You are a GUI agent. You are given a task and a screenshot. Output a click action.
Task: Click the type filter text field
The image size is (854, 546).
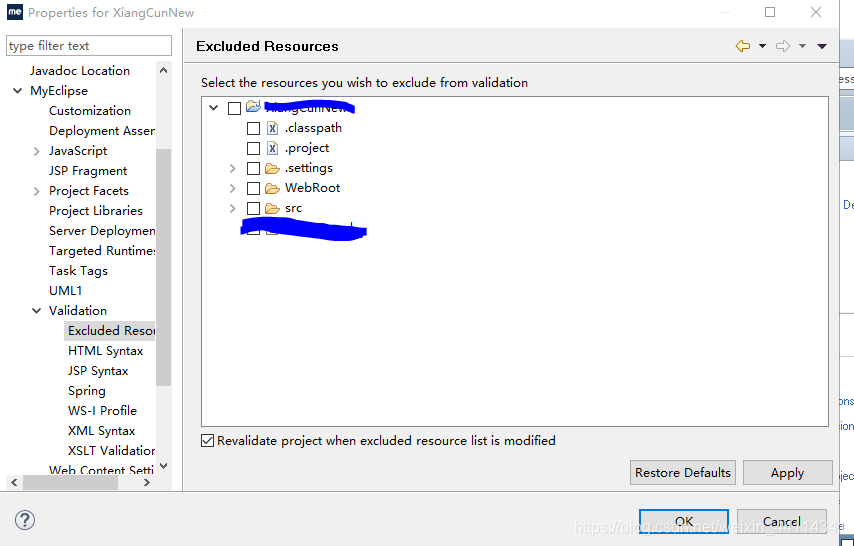[x=89, y=46]
